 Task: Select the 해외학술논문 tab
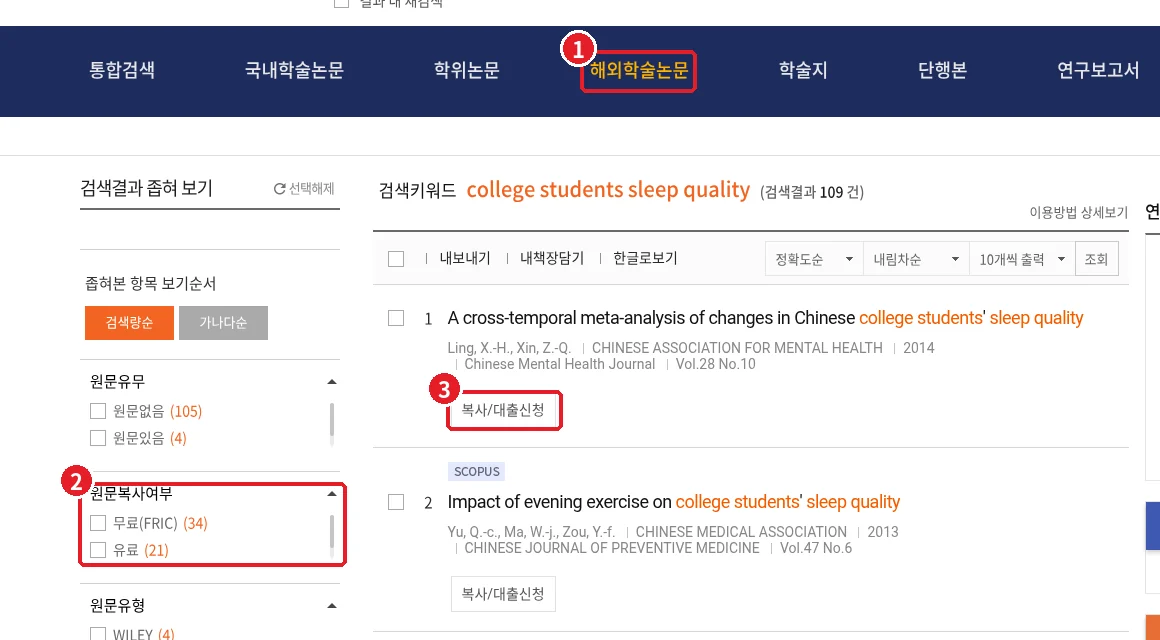click(x=638, y=70)
